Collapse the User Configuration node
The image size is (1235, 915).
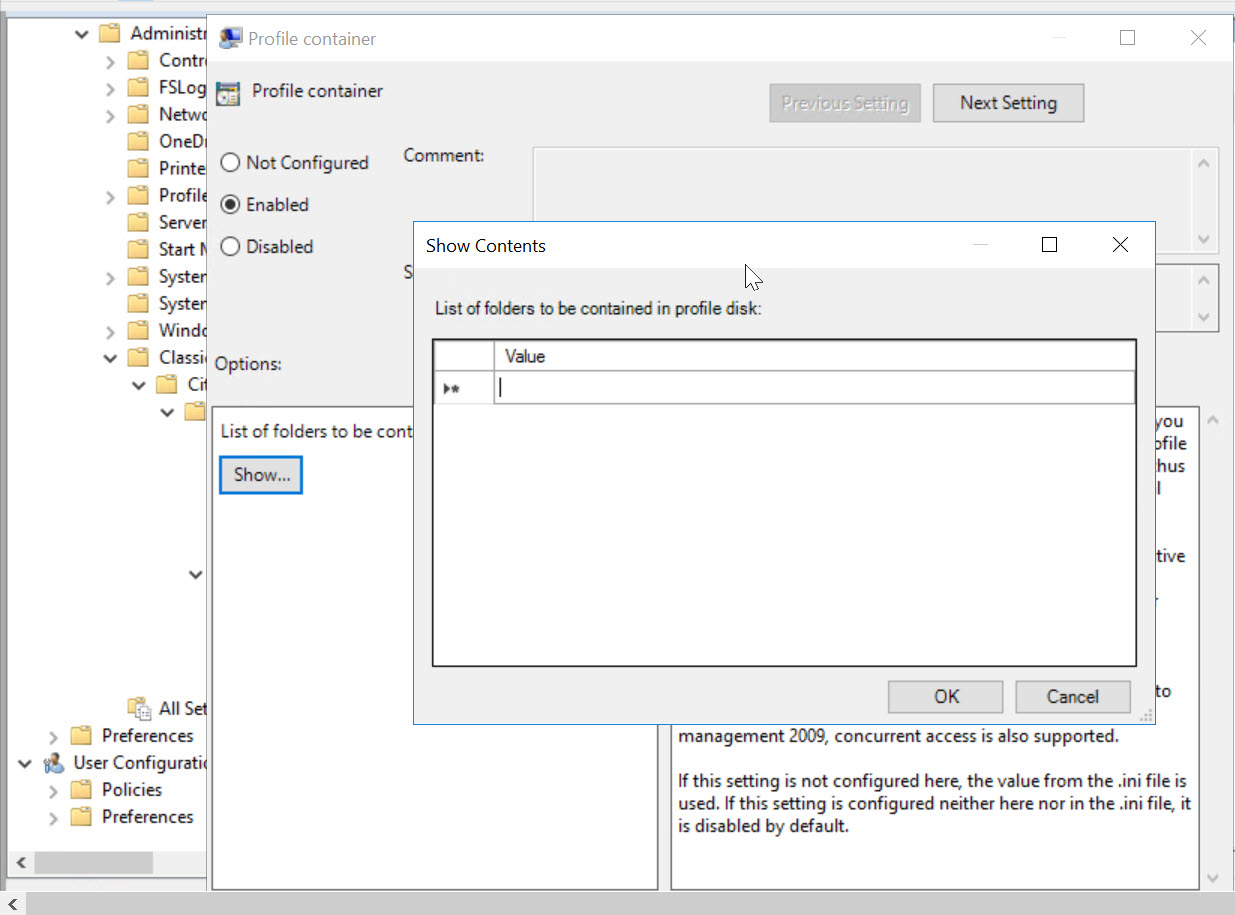25,763
